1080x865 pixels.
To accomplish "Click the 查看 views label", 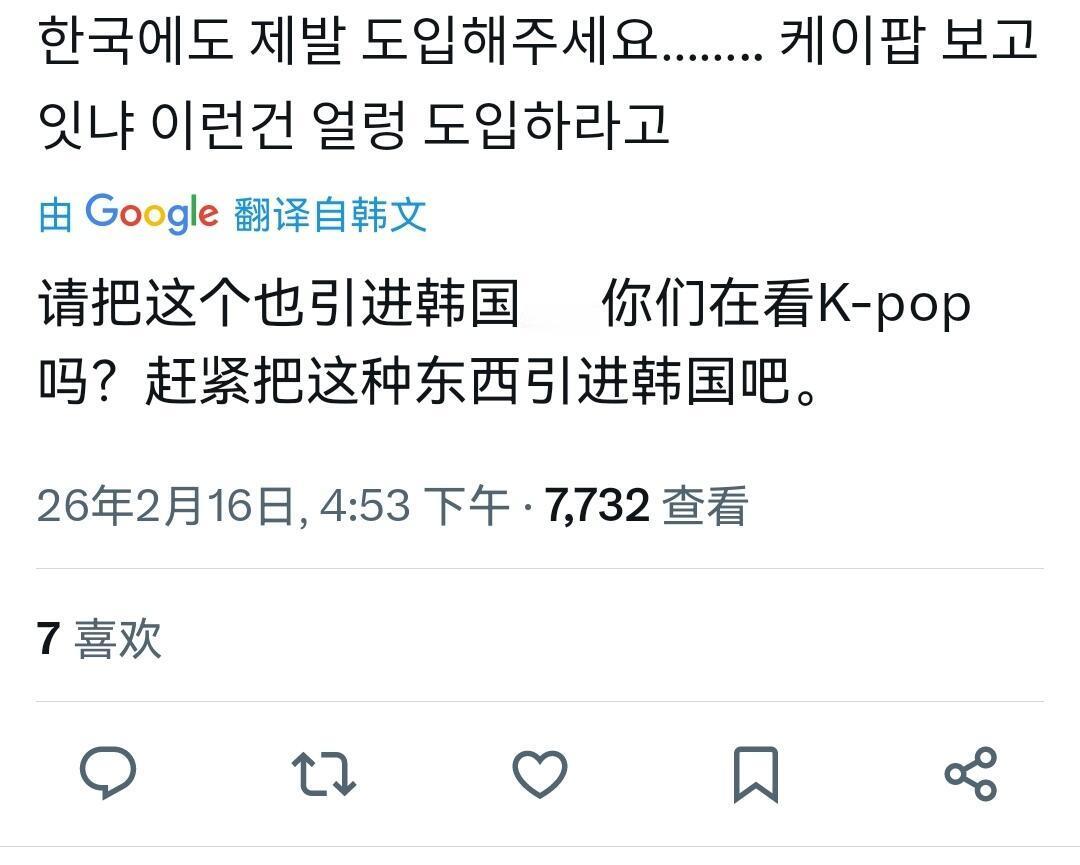I will point(705,506).
